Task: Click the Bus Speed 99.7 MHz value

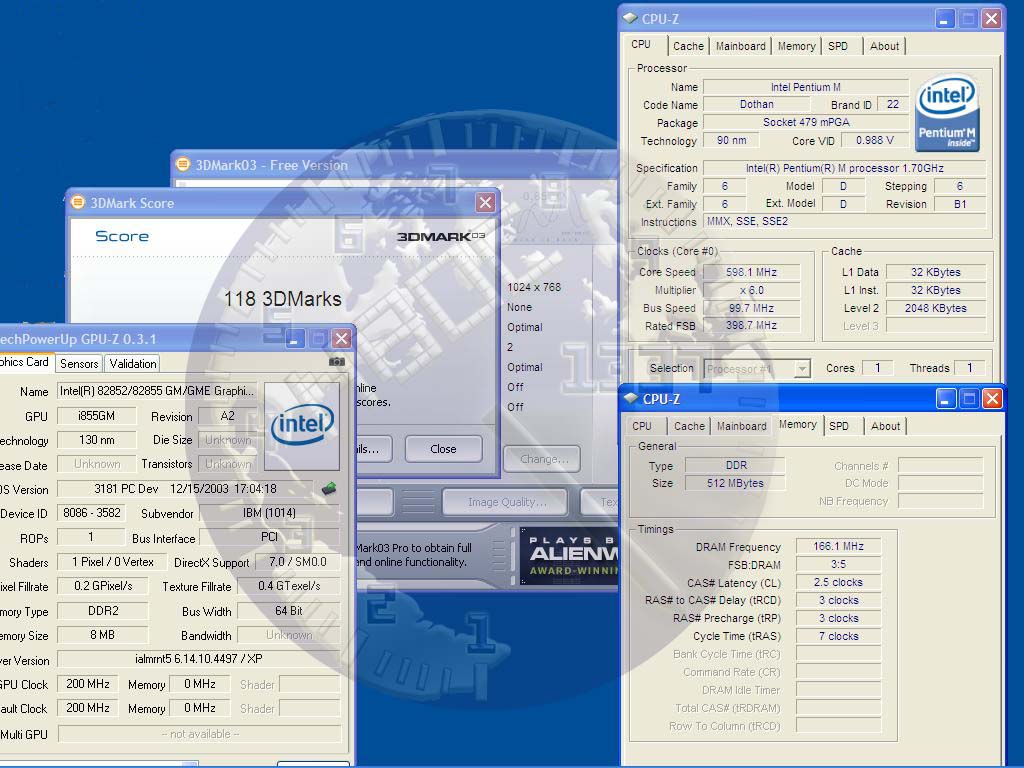Action: [x=751, y=308]
